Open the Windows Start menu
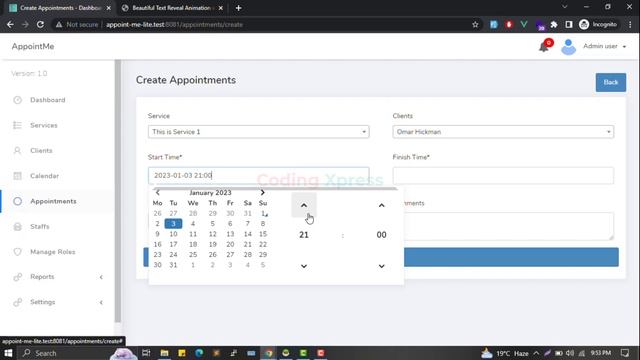This screenshot has width=640, height=360. [x=8, y=353]
